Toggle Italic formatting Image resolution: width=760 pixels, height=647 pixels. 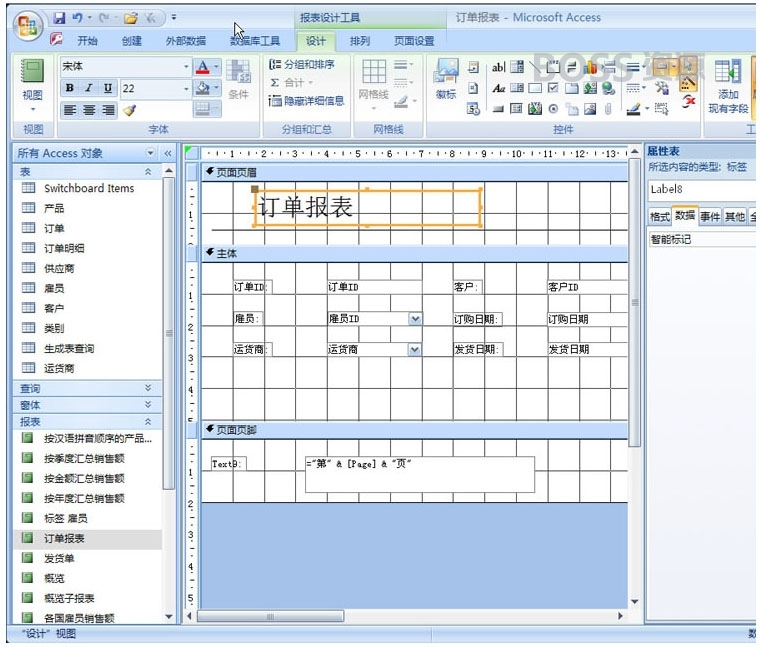89,88
